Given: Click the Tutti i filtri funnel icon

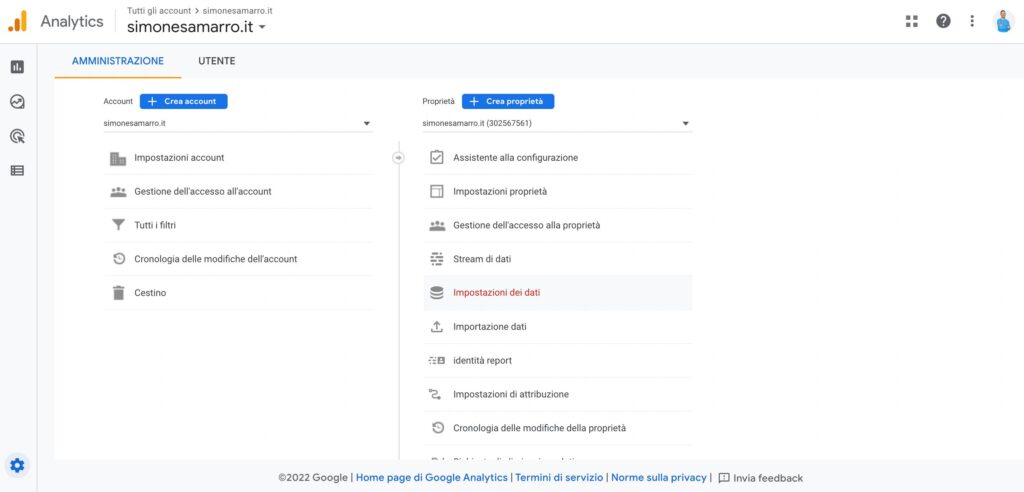Looking at the screenshot, I should pos(118,225).
